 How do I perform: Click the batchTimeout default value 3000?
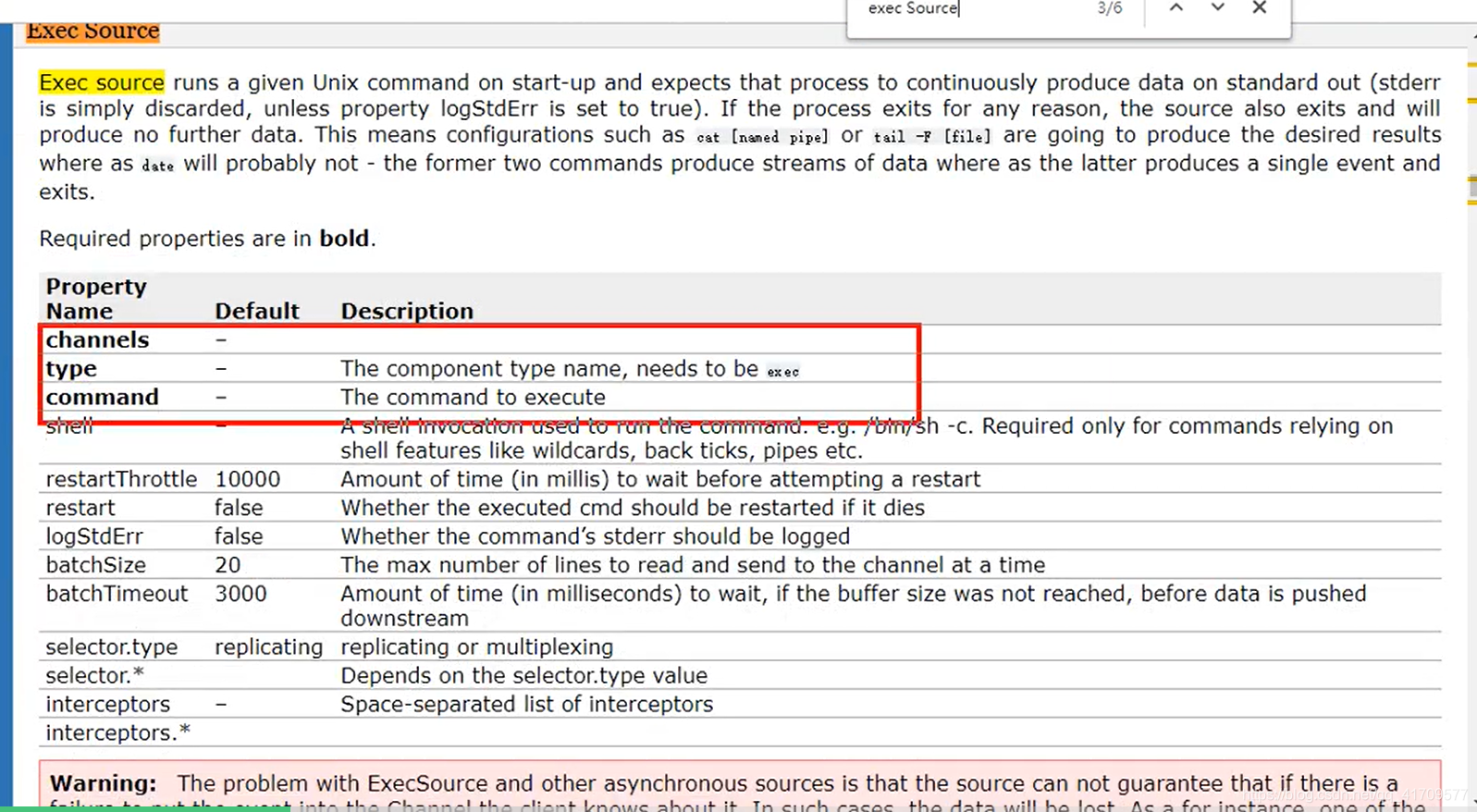tap(240, 594)
